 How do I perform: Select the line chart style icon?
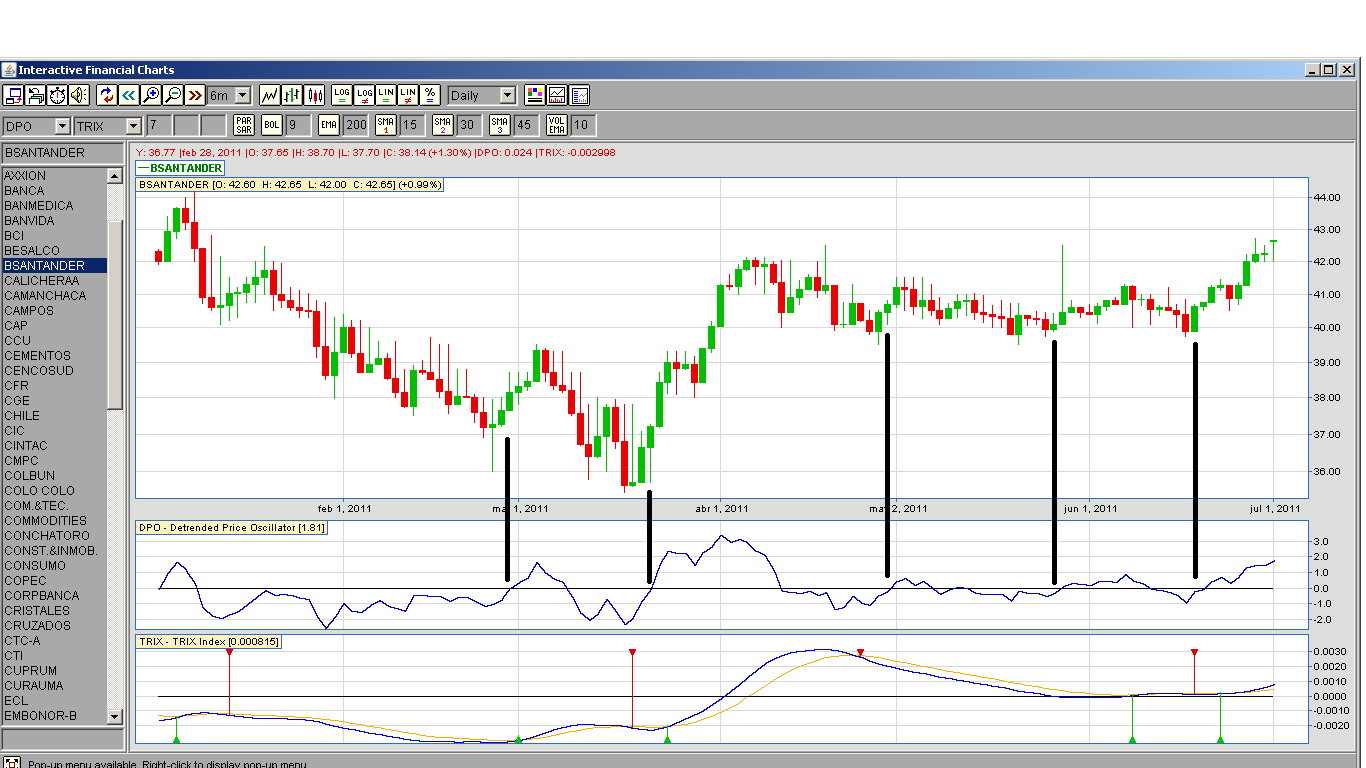pyautogui.click(x=270, y=95)
